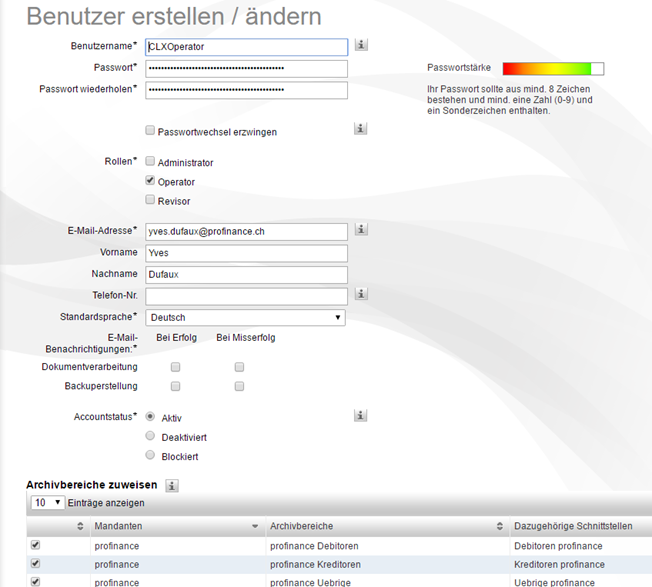Choose Blockiert radio button
652x587 pixels.
[150, 455]
